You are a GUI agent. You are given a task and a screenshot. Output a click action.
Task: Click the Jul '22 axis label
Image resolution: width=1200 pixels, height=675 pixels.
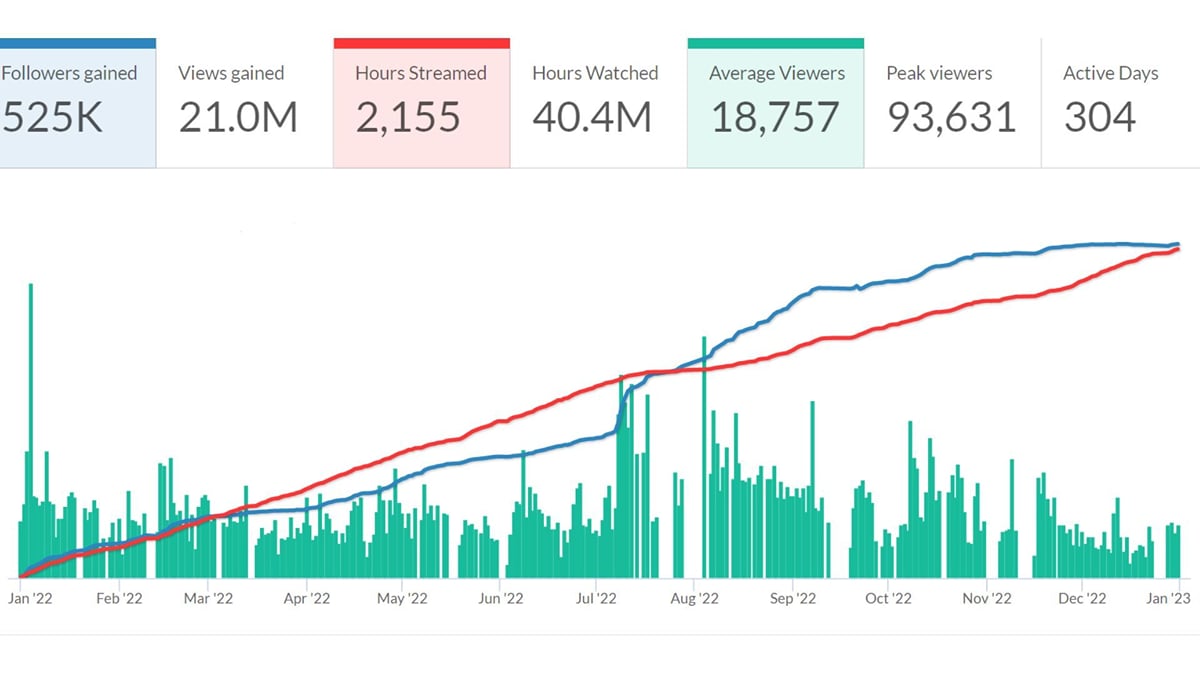[596, 598]
